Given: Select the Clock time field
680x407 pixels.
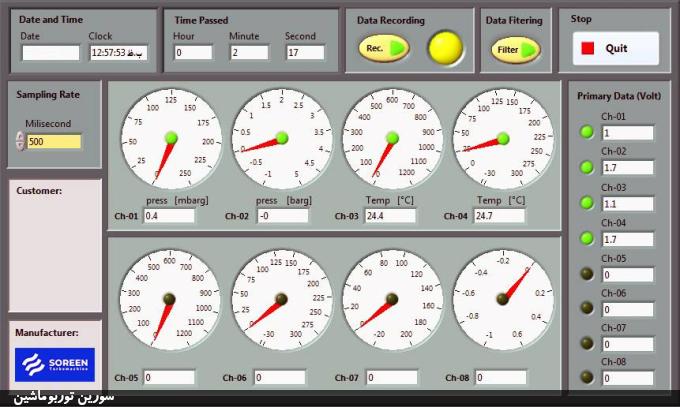Looking at the screenshot, I should point(118,53).
